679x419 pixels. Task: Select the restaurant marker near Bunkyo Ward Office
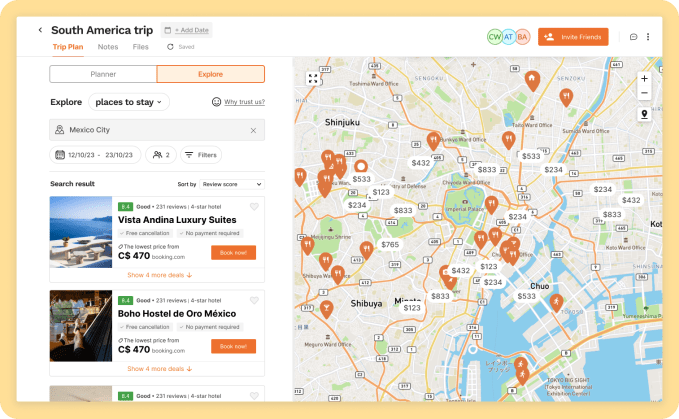pyautogui.click(x=433, y=141)
